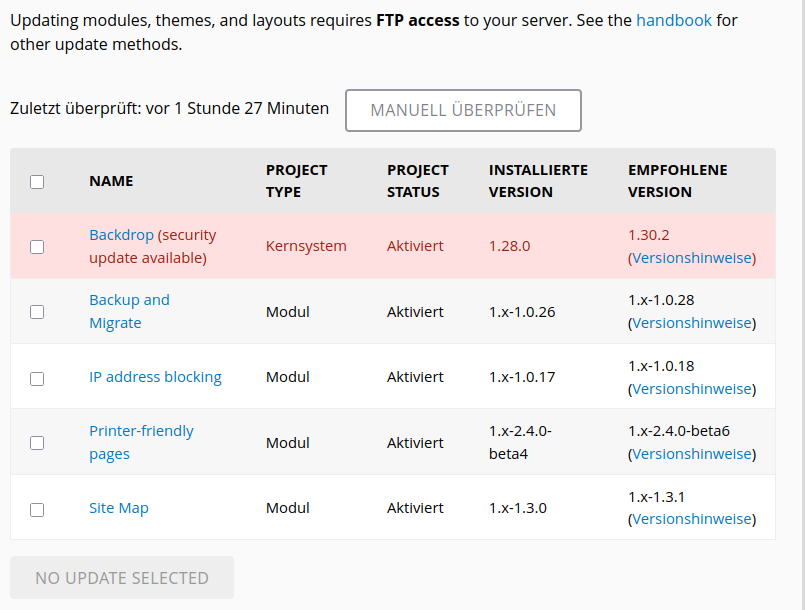Open Versionshinweise for Printer-friendly pages
This screenshot has height=610, width=805.
tap(690, 453)
